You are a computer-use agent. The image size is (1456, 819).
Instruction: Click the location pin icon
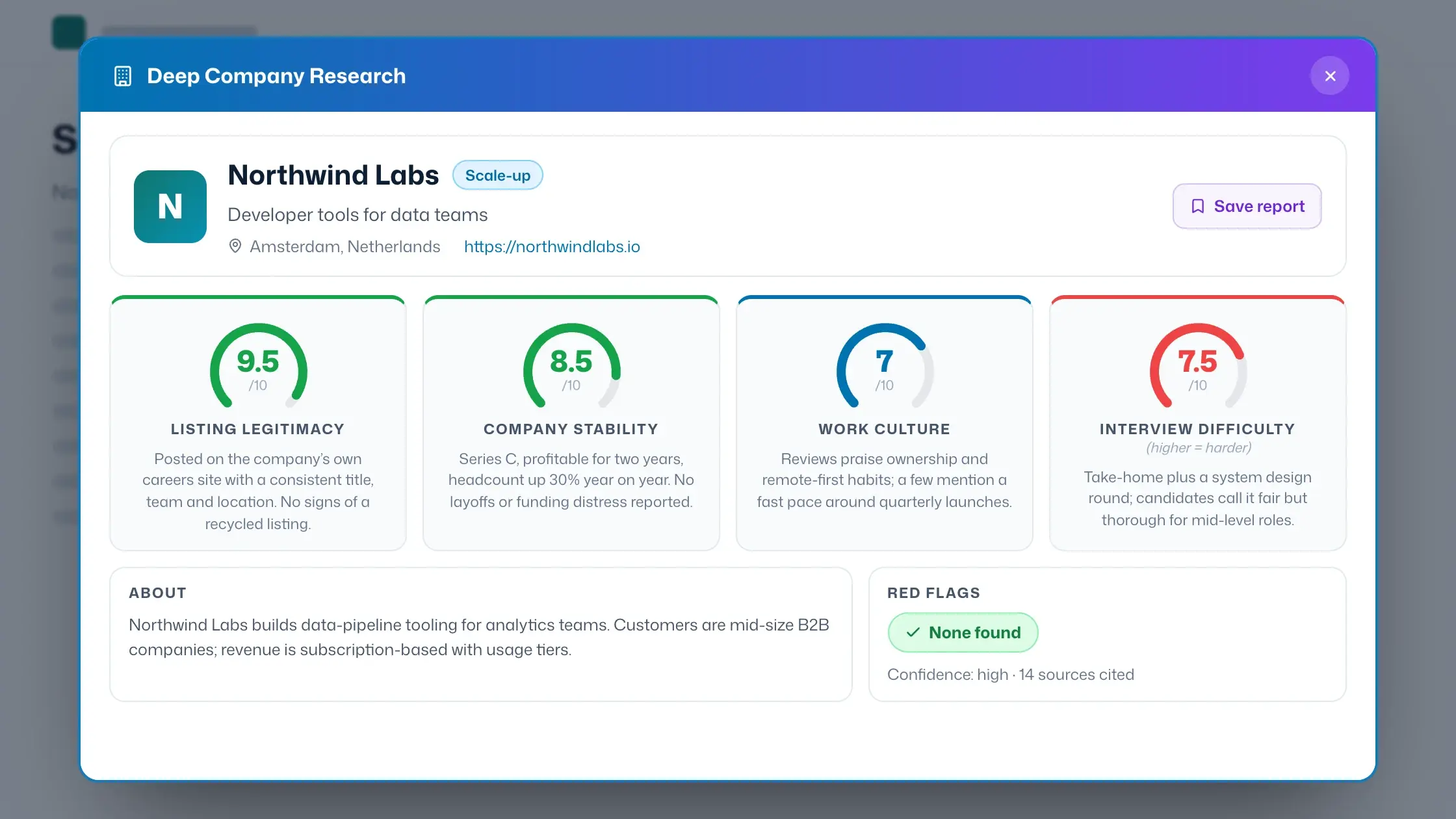point(235,246)
